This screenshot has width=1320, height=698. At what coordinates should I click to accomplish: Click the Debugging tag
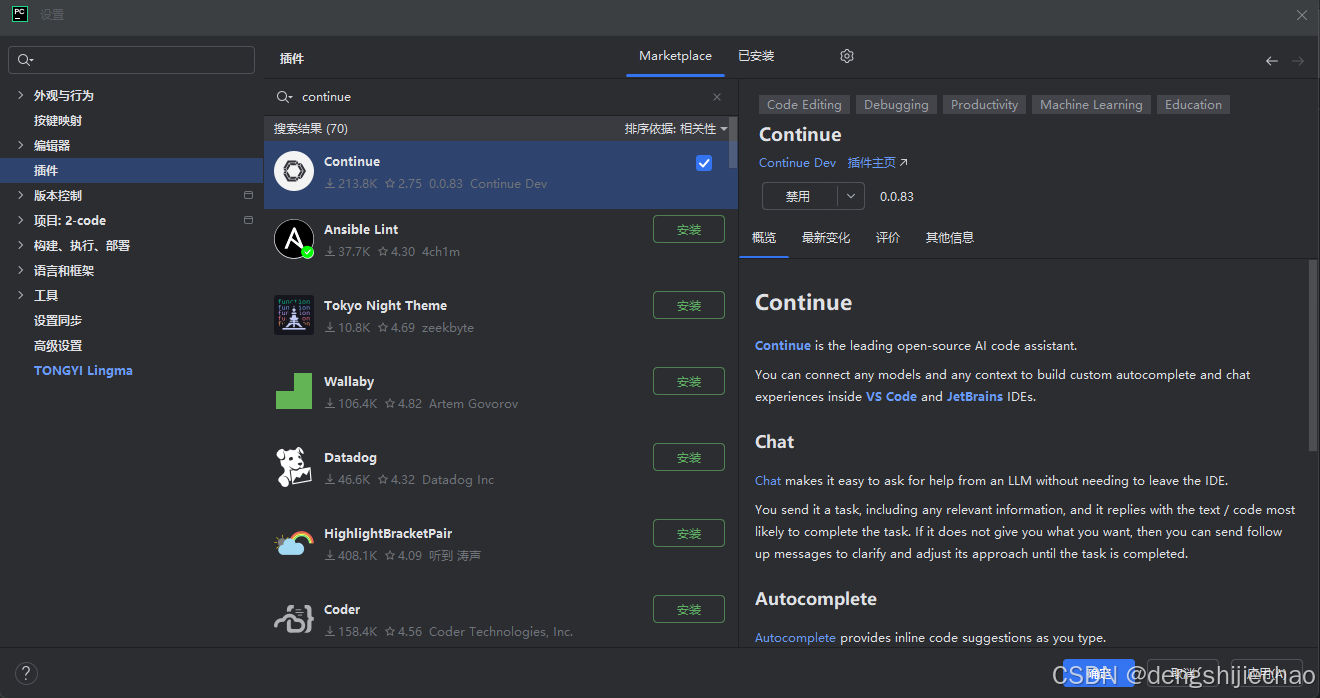pos(896,104)
